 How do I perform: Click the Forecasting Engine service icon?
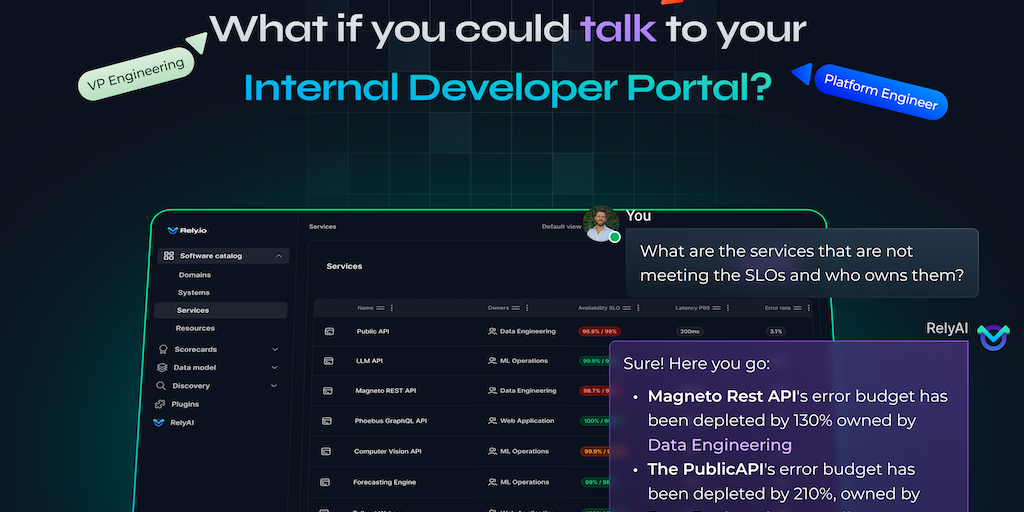[x=325, y=483]
